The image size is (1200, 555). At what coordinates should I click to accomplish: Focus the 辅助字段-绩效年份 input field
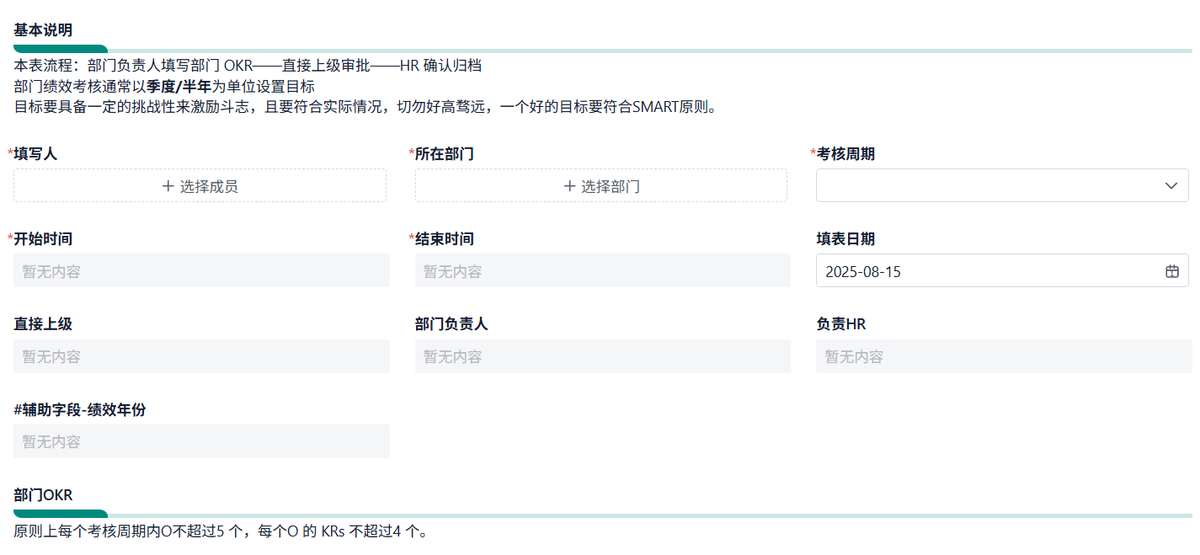[x=201, y=442]
